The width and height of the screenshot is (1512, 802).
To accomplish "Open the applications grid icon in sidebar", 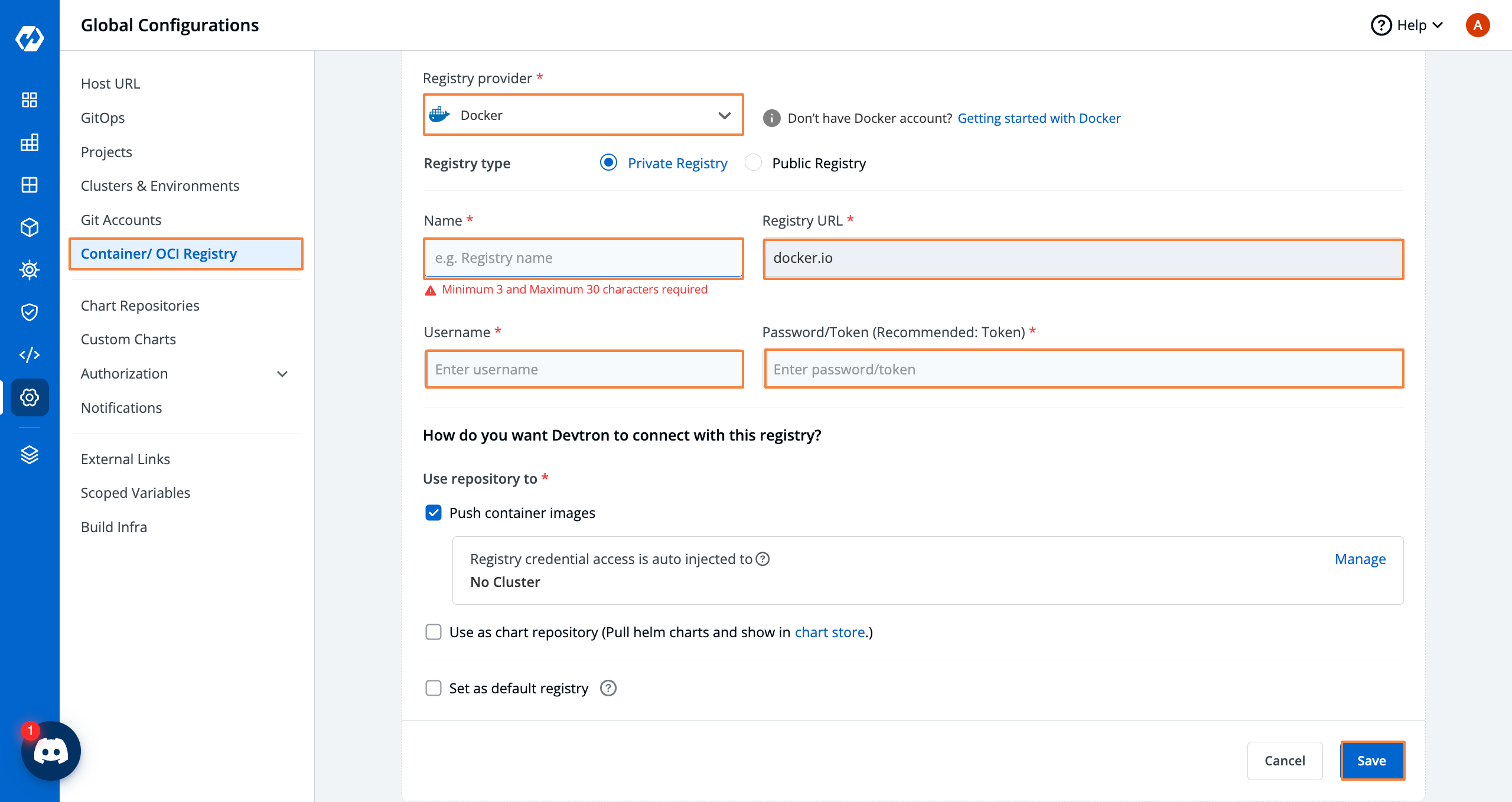I will [30, 100].
